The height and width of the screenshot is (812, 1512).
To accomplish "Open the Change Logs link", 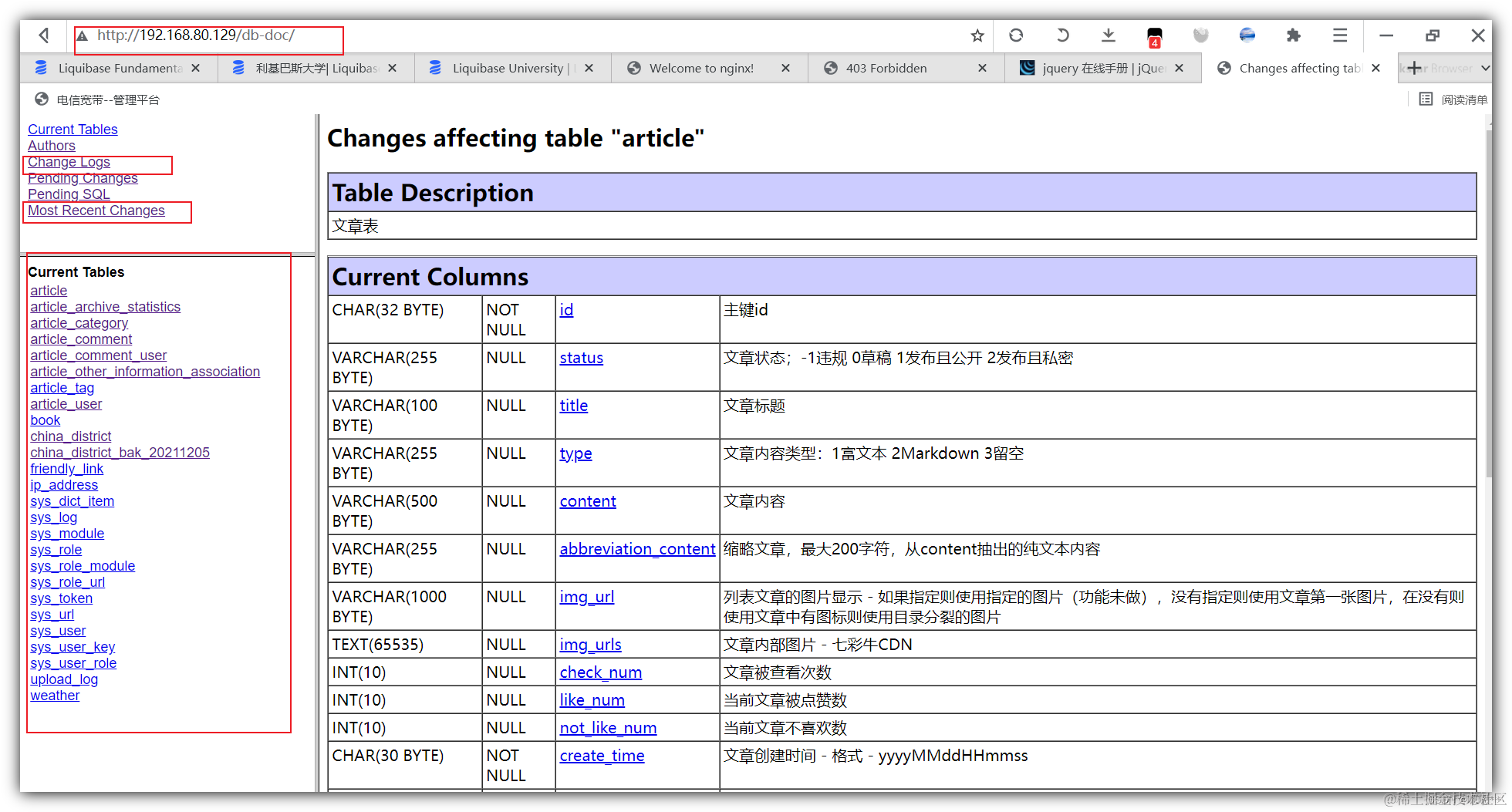I will coord(69,162).
